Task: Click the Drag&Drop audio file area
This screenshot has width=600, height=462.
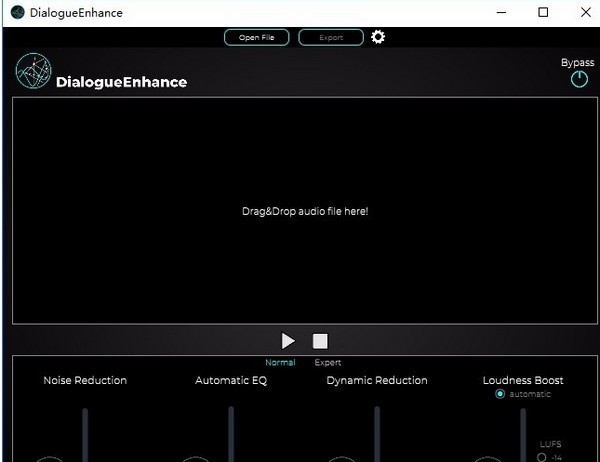Action: pos(305,211)
